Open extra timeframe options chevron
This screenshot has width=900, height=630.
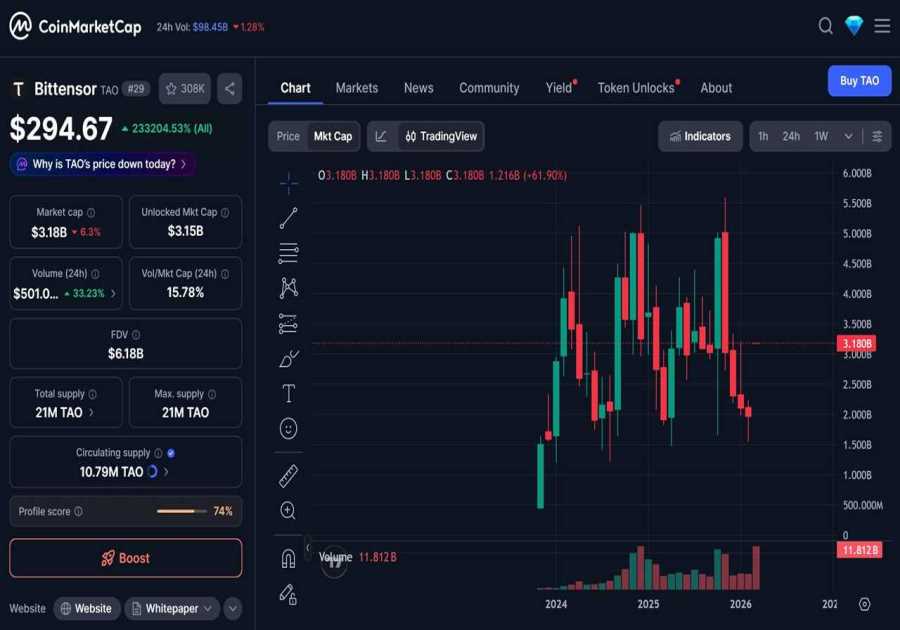[x=848, y=136]
